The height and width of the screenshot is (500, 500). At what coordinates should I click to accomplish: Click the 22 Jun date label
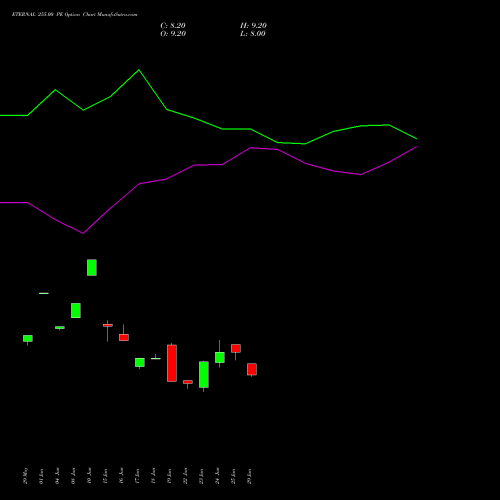click(185, 476)
